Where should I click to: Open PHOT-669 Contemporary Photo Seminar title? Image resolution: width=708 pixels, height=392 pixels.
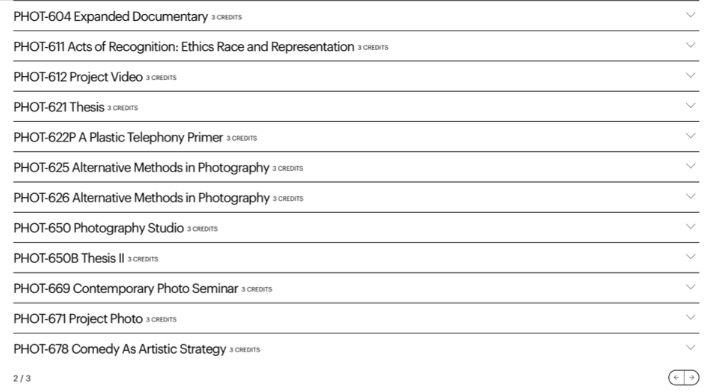coord(126,289)
